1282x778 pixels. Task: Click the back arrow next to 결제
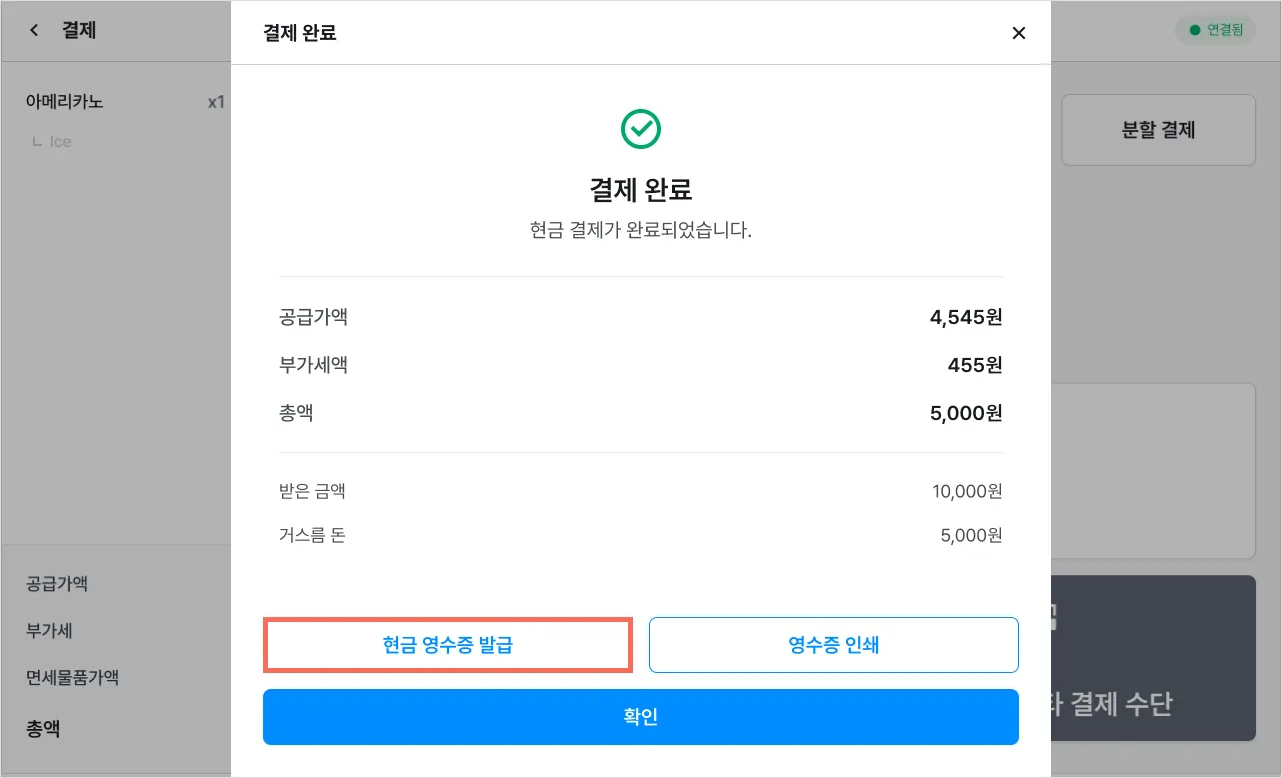coord(35,31)
